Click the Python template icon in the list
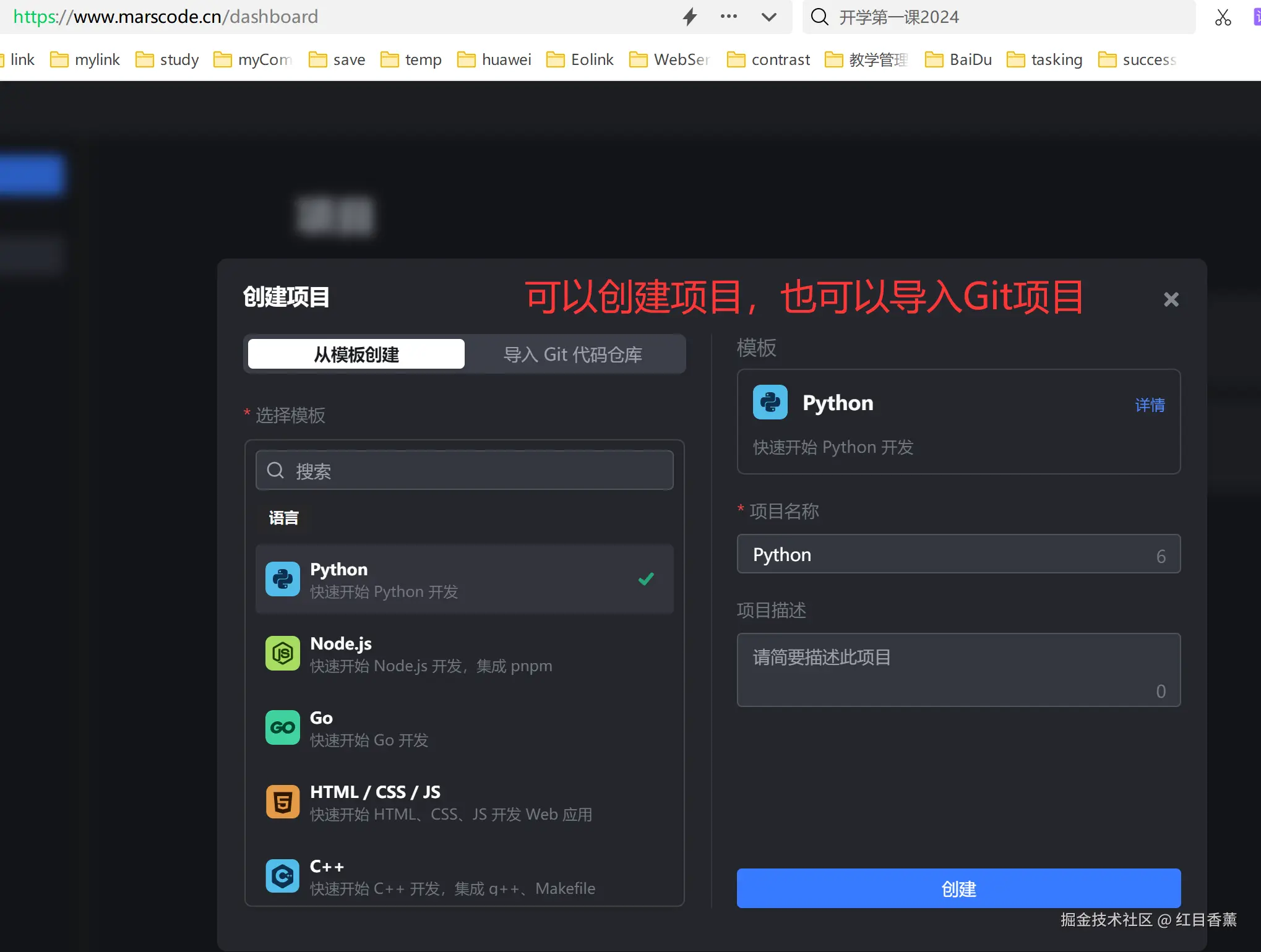Screen dimensions: 1261x952 [x=283, y=579]
